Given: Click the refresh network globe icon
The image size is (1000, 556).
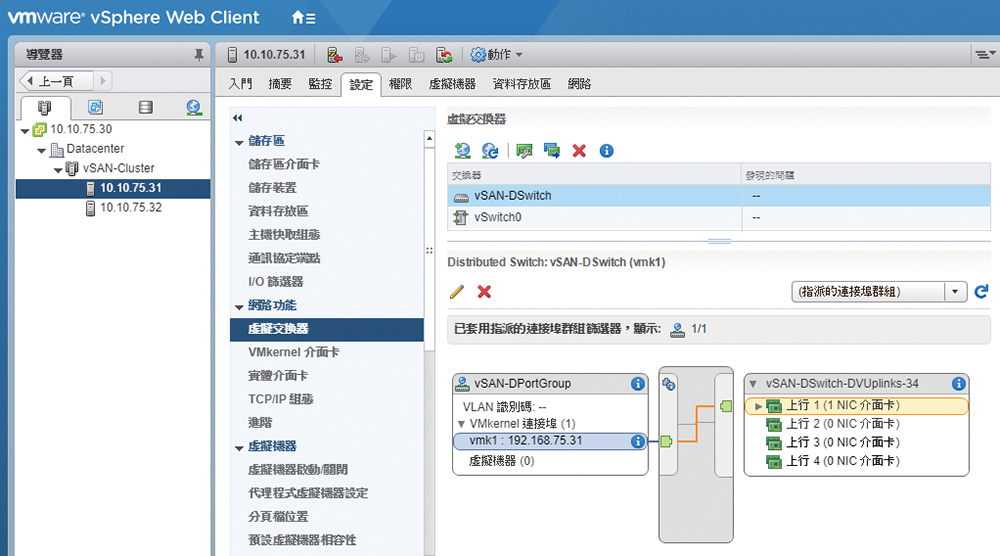Looking at the screenshot, I should pos(490,151).
